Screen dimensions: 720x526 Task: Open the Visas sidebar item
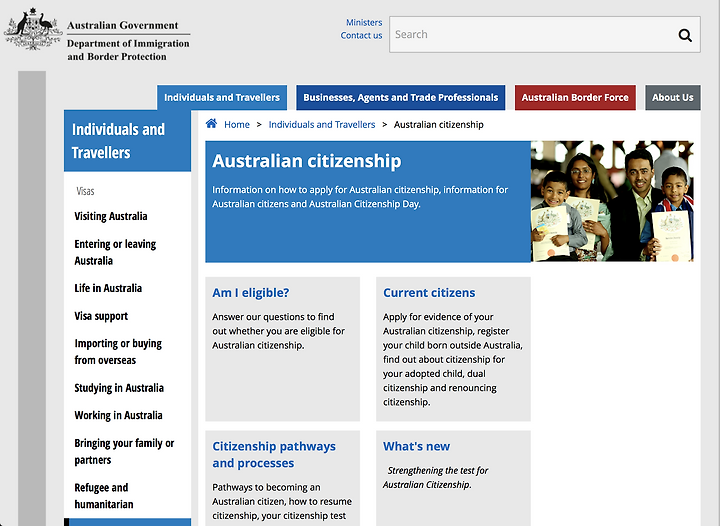click(85, 191)
